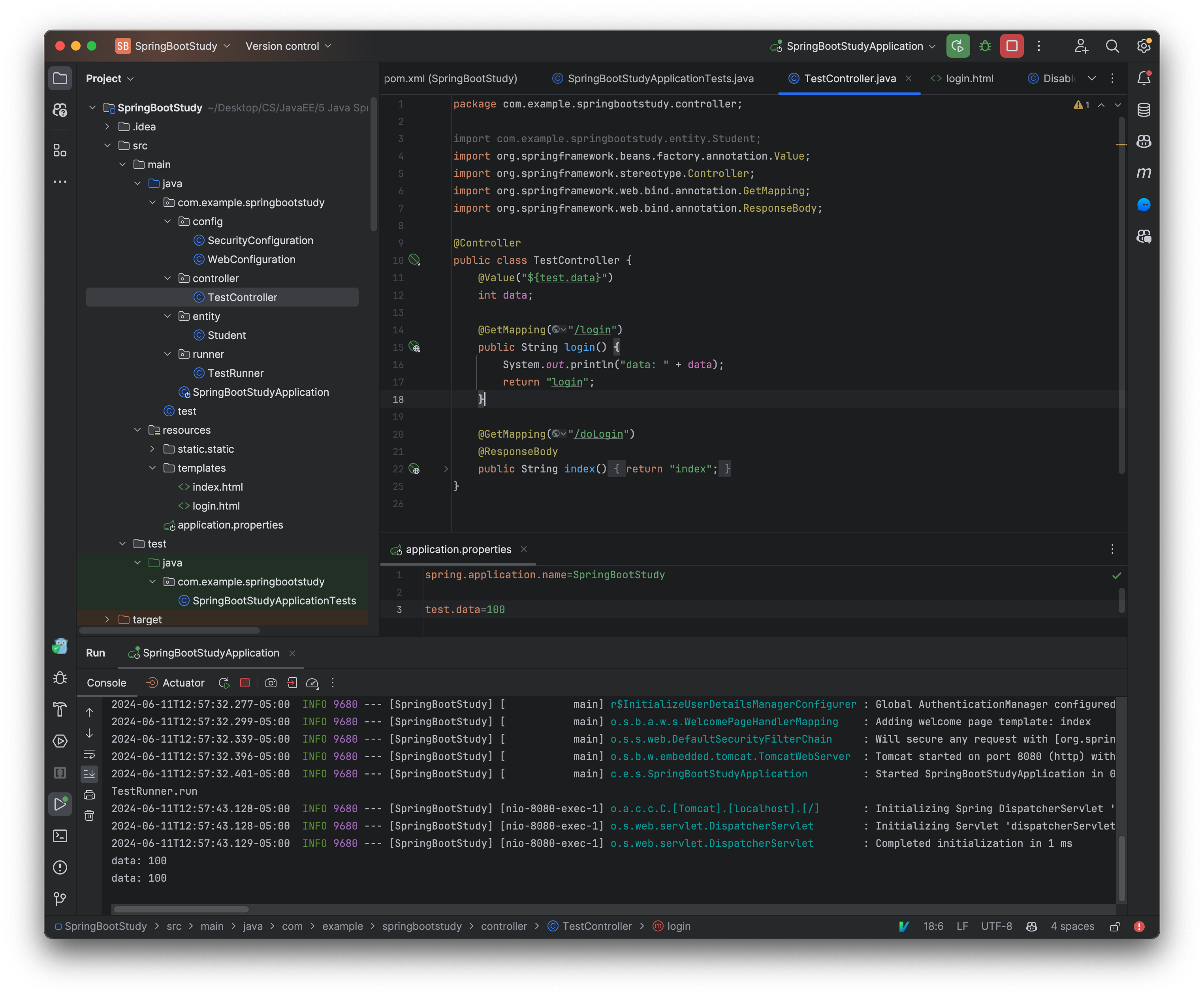Toggle soft-wrap in the console
Screen dimensions: 1204x997
(89, 755)
